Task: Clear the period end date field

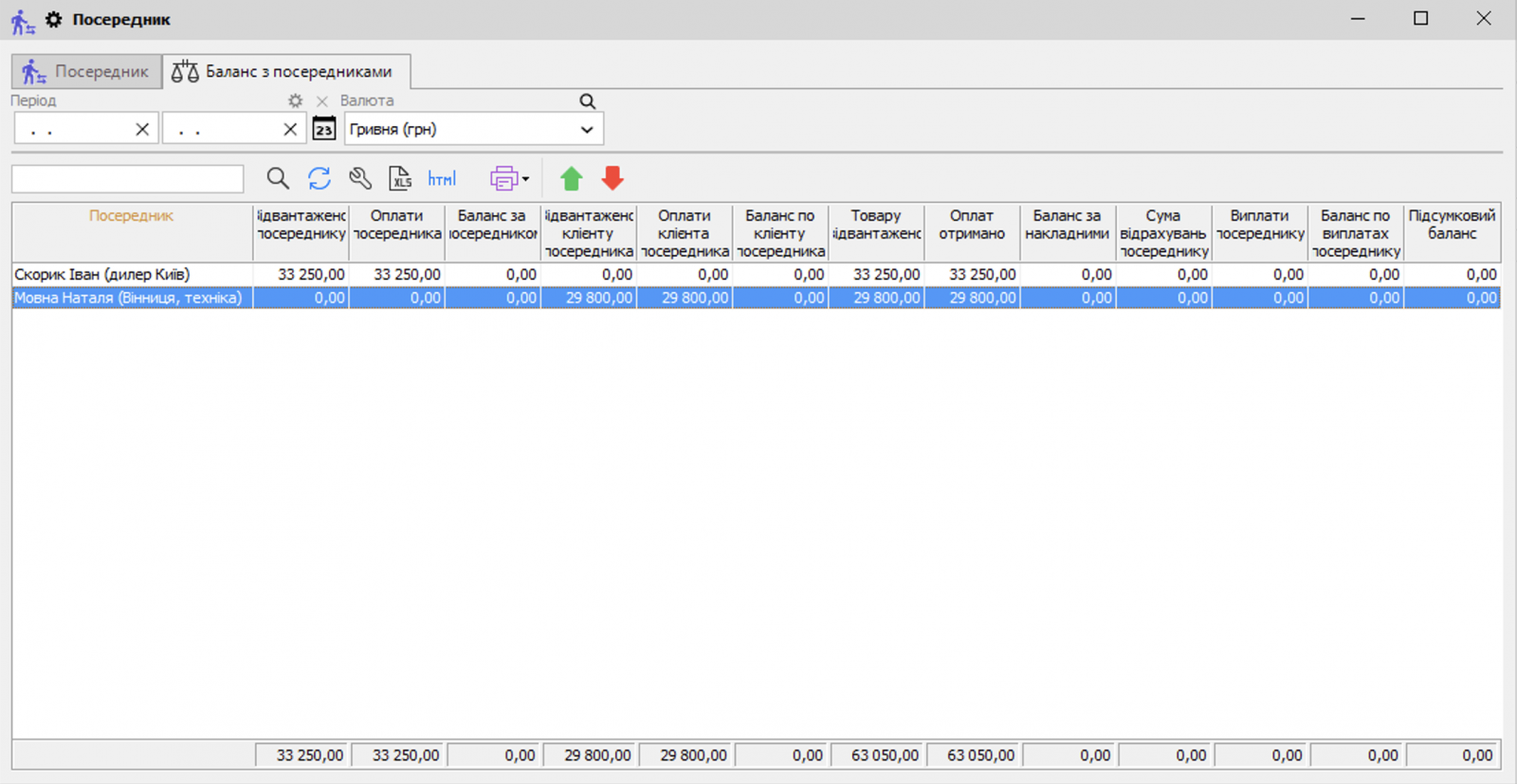Action: coord(290,130)
